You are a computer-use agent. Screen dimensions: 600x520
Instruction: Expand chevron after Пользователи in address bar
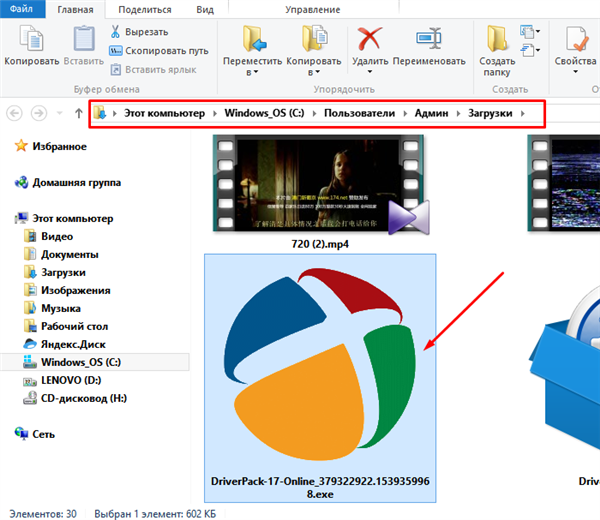(x=405, y=113)
